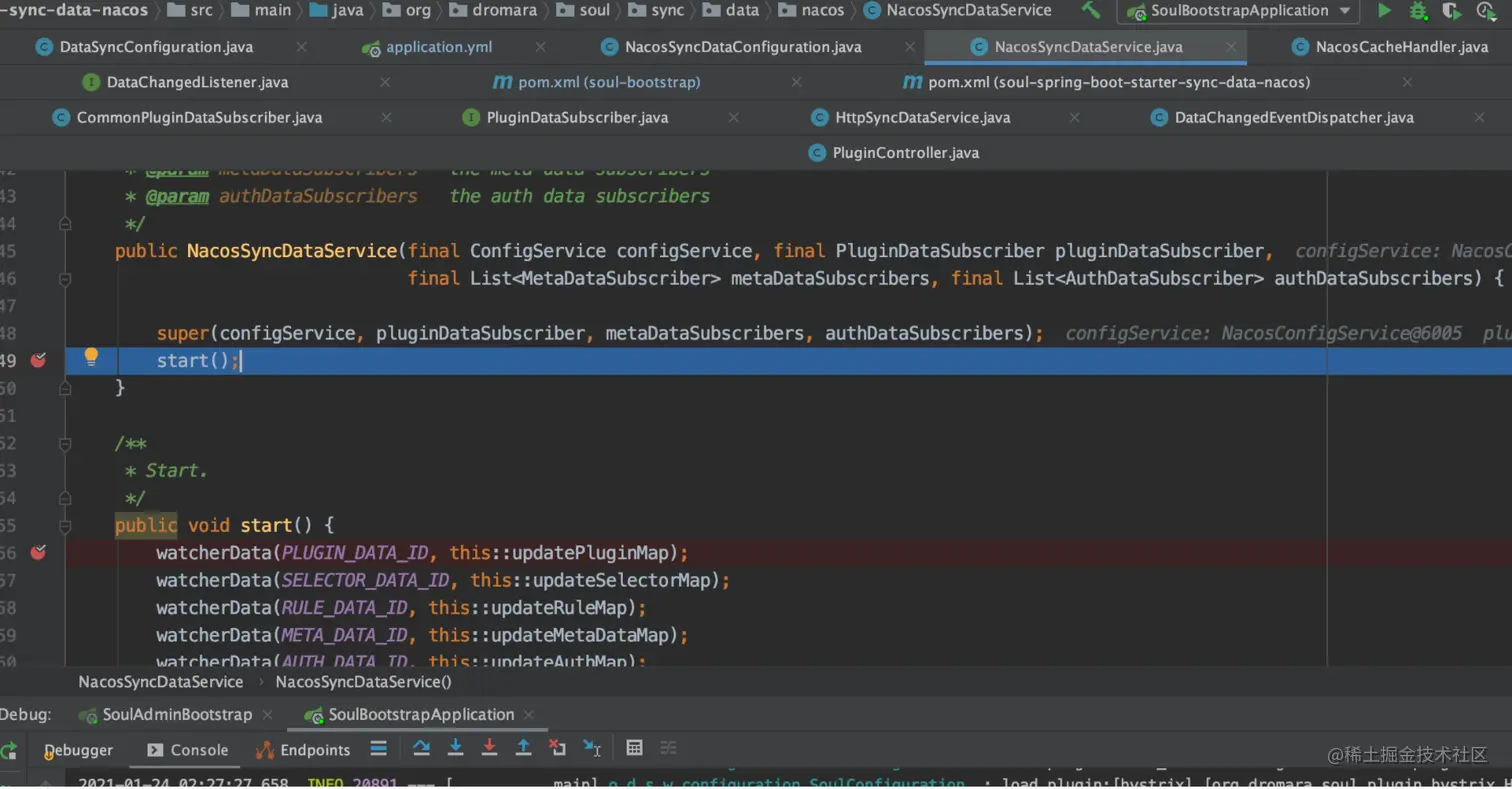Click the red Force Step Into icon
The image size is (1512, 789).
tap(489, 748)
